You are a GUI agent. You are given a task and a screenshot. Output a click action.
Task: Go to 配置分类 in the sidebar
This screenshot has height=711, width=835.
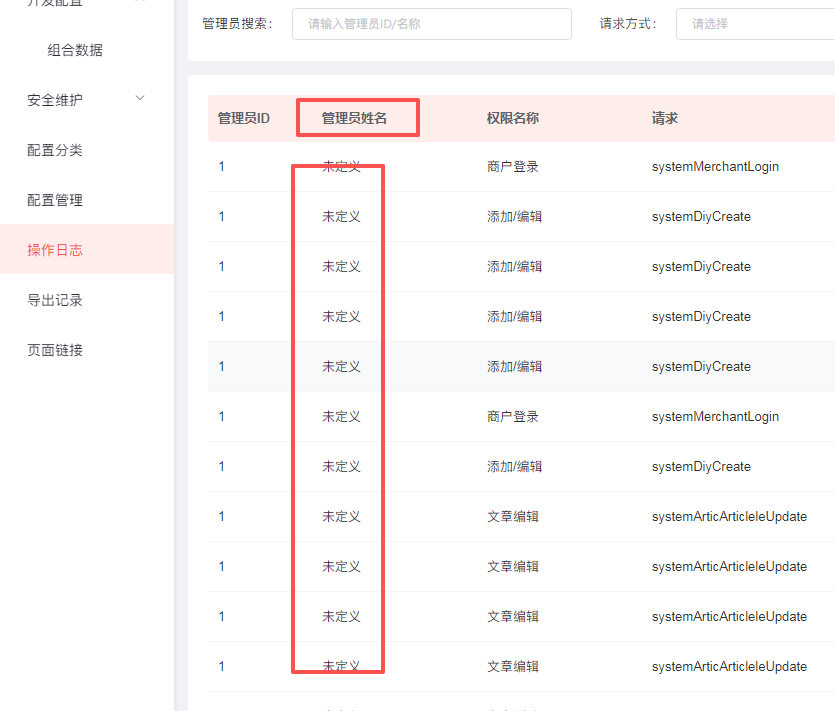click(x=55, y=150)
